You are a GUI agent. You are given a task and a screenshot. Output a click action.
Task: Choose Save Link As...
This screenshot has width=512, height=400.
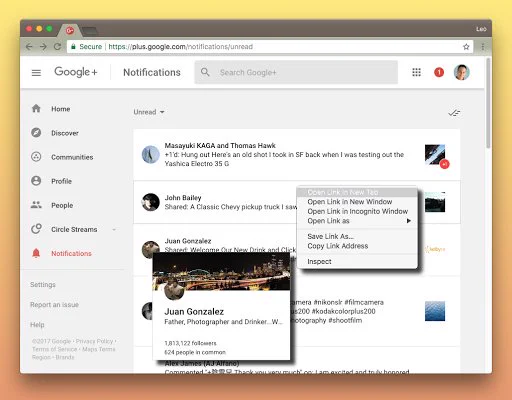[357, 236]
